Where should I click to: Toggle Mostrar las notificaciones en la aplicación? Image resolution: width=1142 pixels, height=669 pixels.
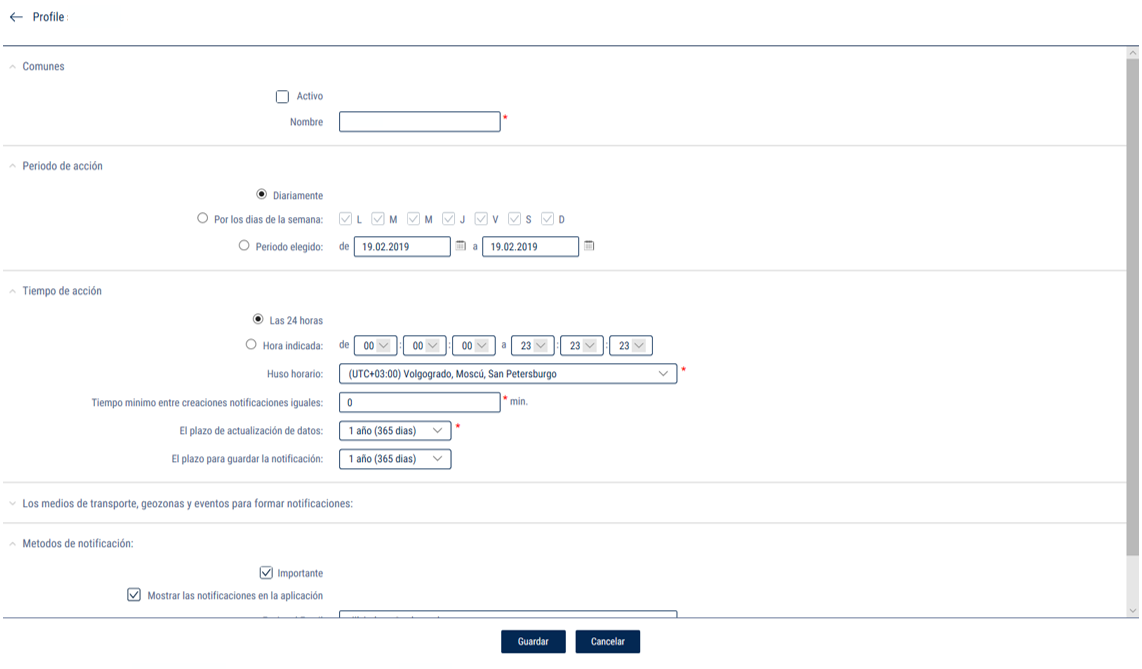134,595
